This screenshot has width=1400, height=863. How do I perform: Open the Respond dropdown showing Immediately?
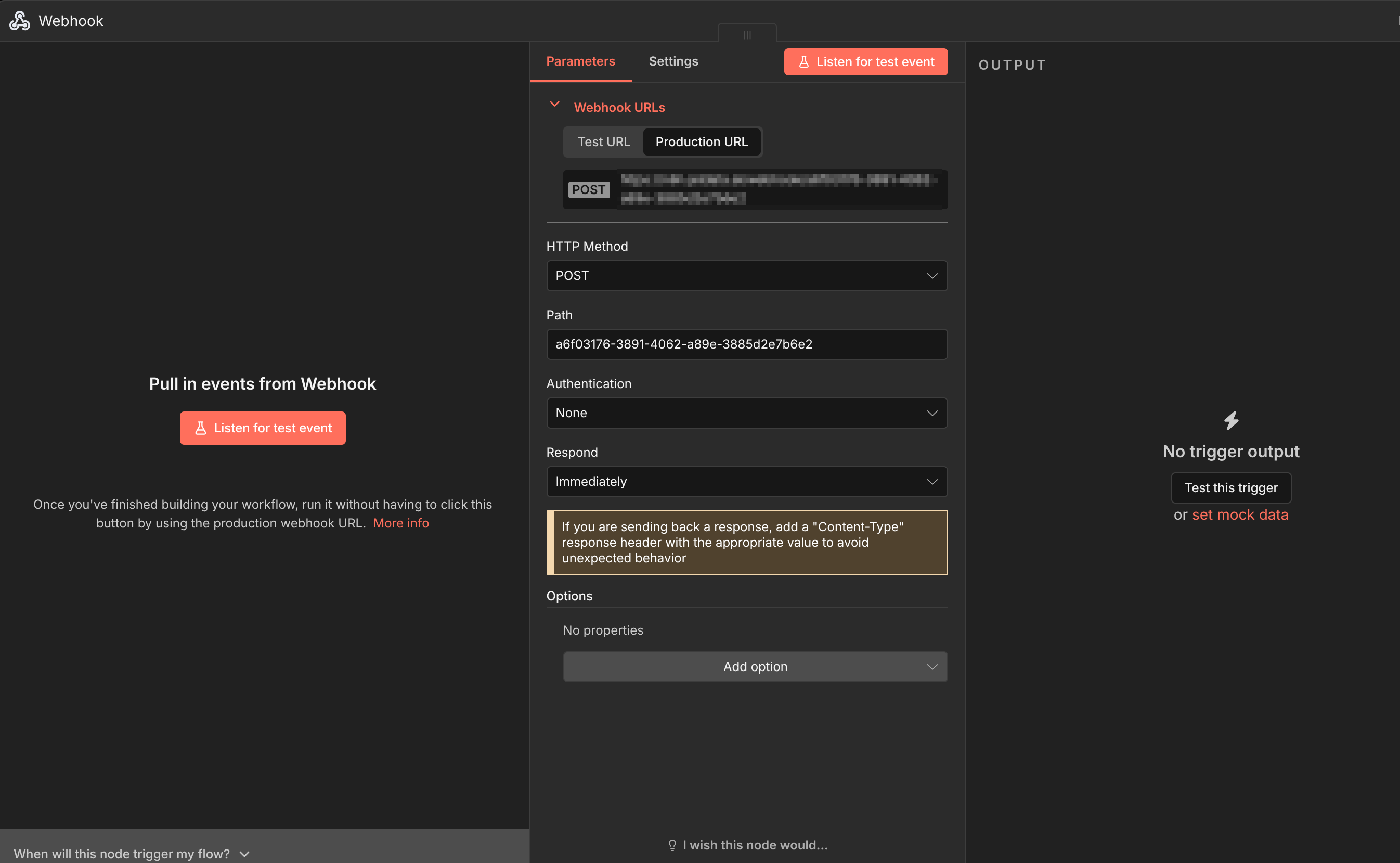click(746, 481)
